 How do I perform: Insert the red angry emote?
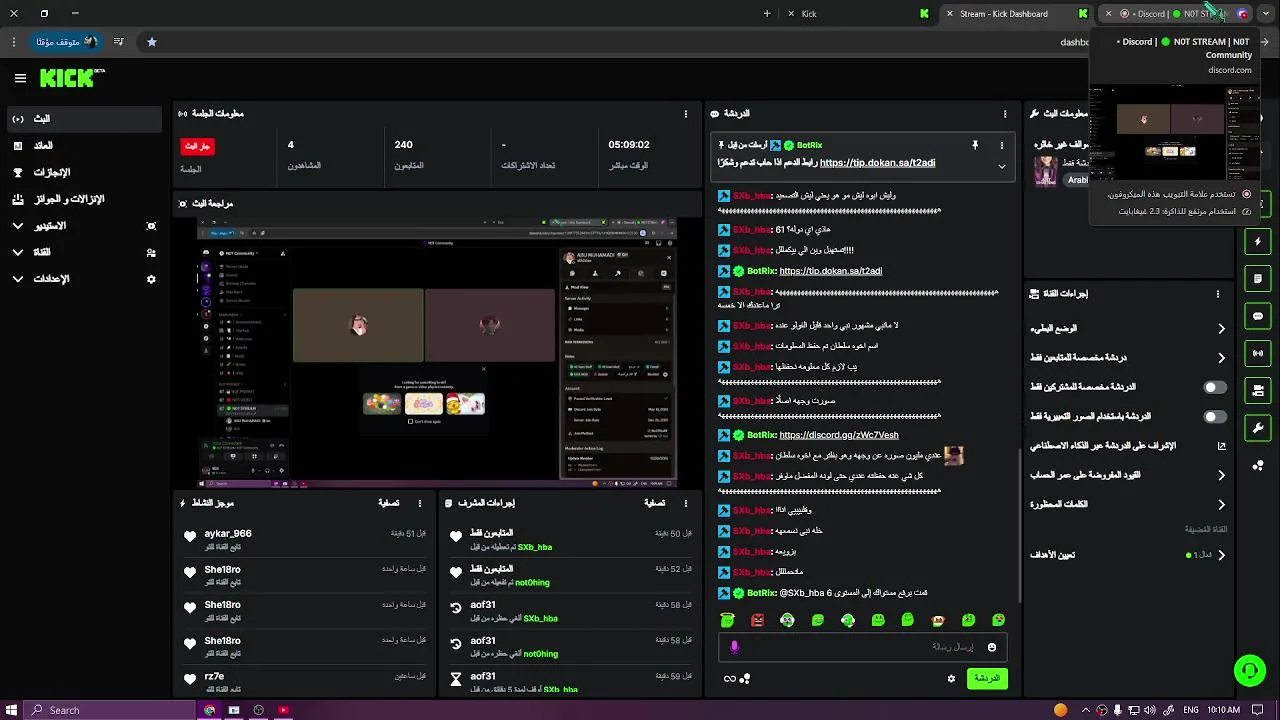click(x=758, y=620)
